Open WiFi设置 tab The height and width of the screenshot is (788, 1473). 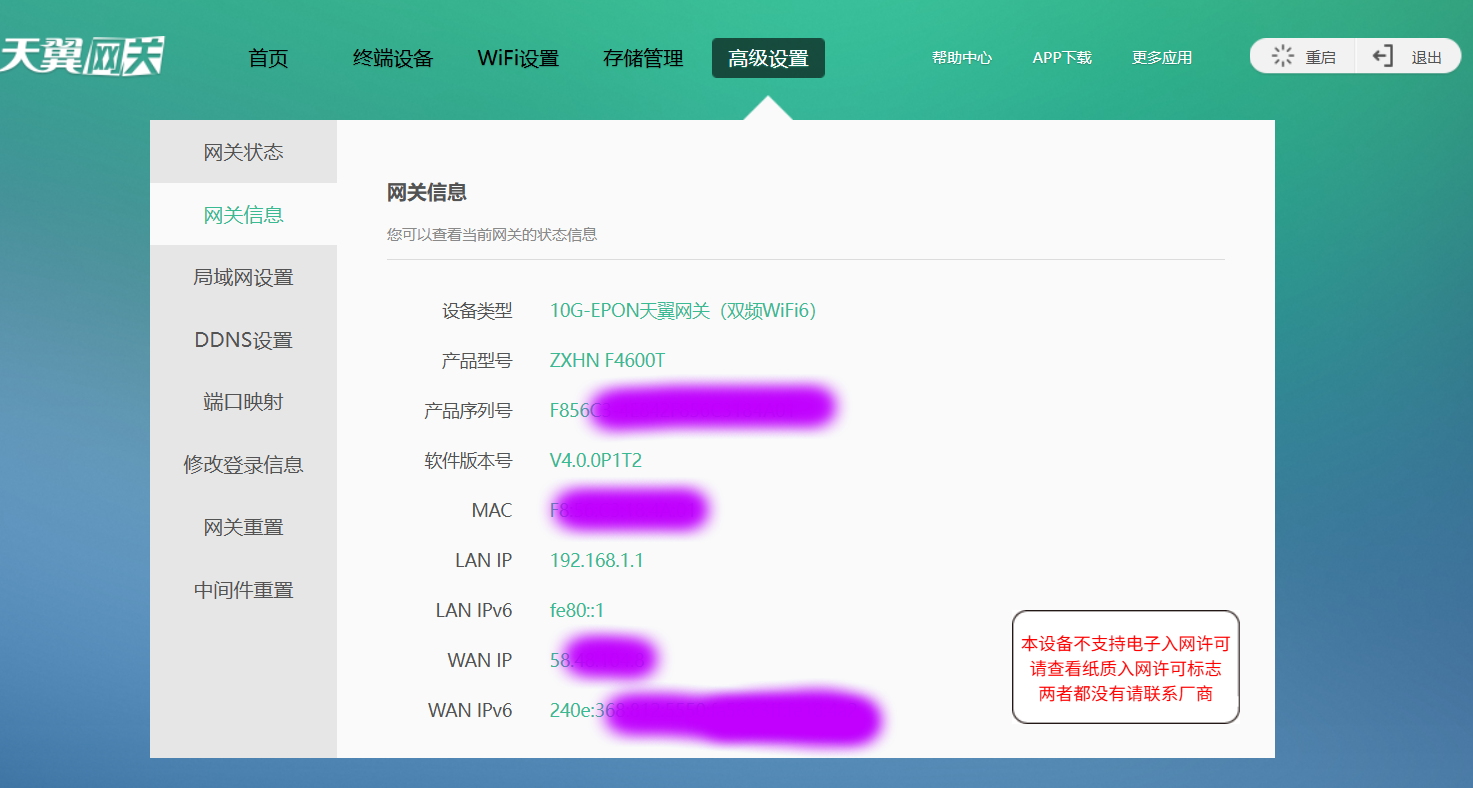[518, 58]
